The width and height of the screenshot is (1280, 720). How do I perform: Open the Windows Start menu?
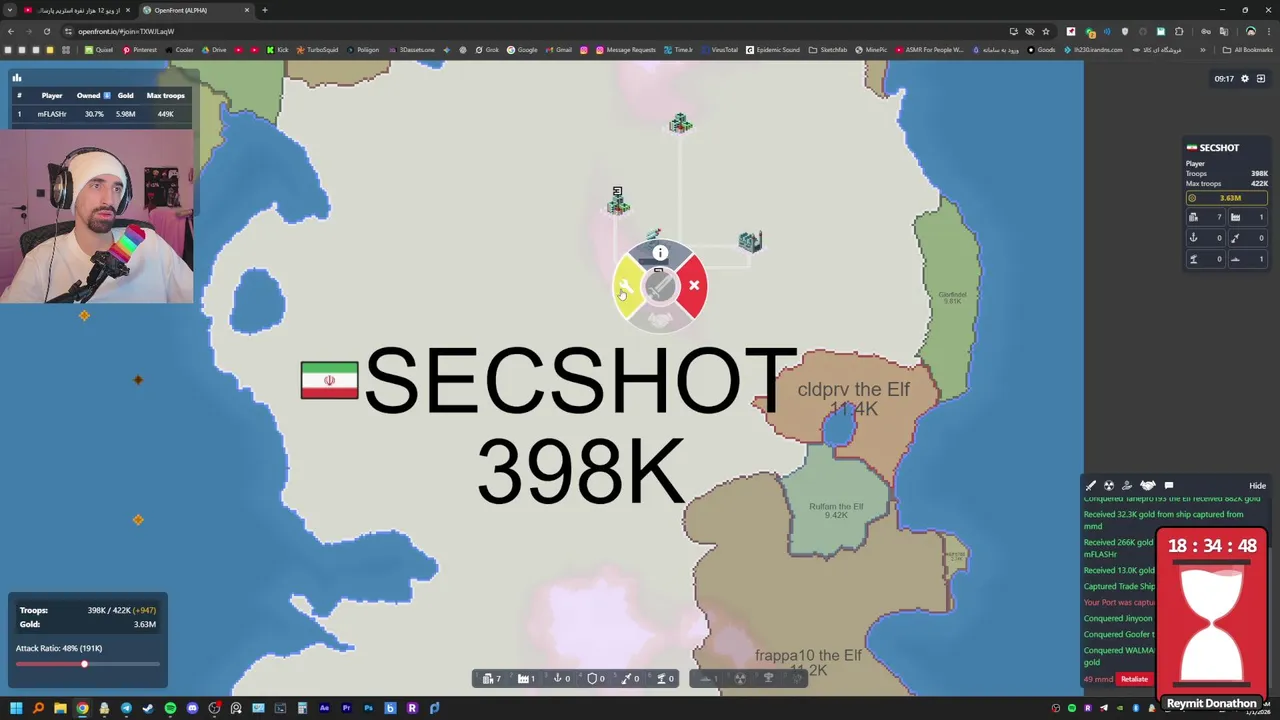click(16, 708)
